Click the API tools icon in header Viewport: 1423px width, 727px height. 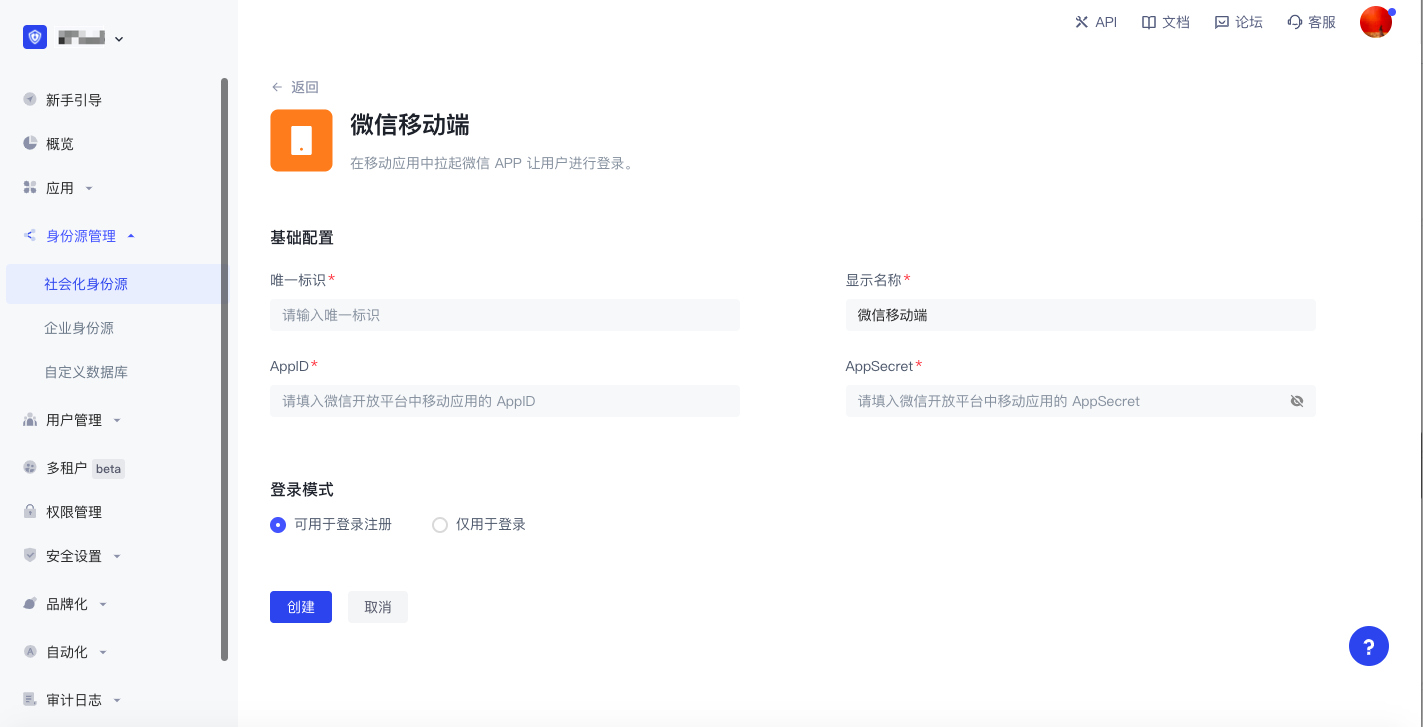point(1081,22)
